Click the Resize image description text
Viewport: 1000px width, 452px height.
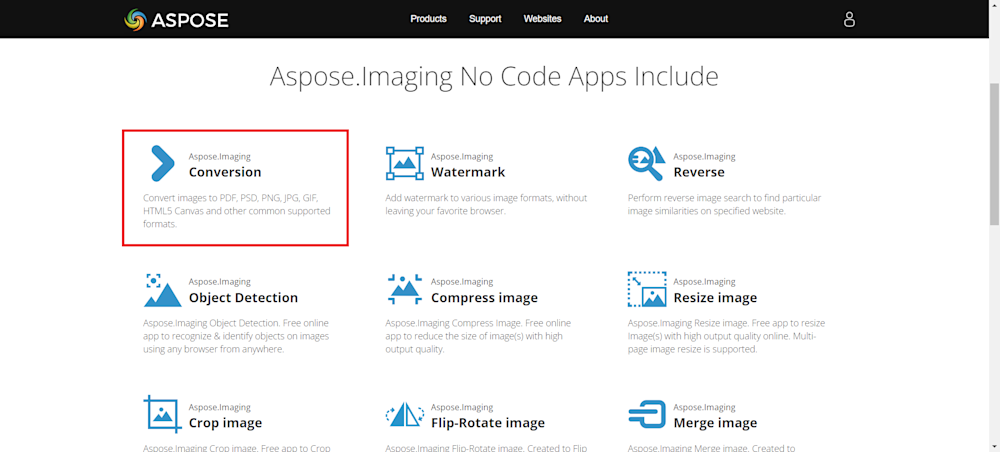(x=726, y=337)
